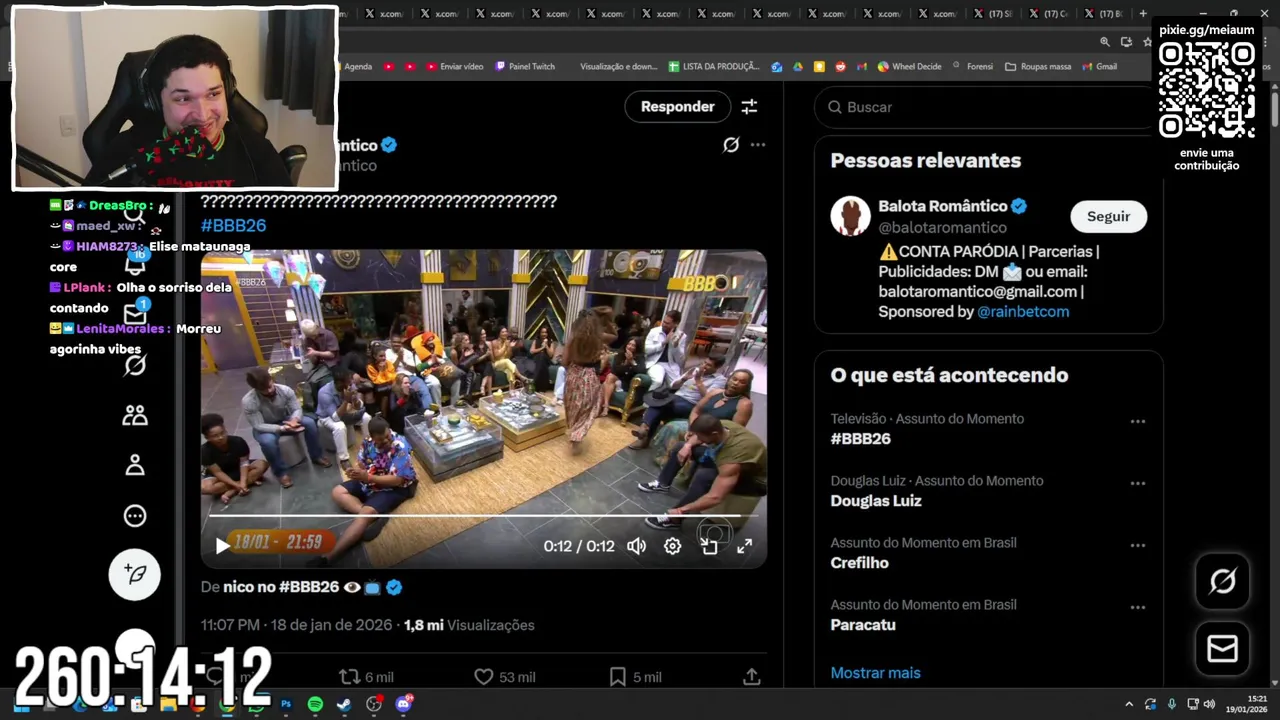
Task: Open the post timestamp 11:07 PM link
Action: pyautogui.click(x=296, y=625)
